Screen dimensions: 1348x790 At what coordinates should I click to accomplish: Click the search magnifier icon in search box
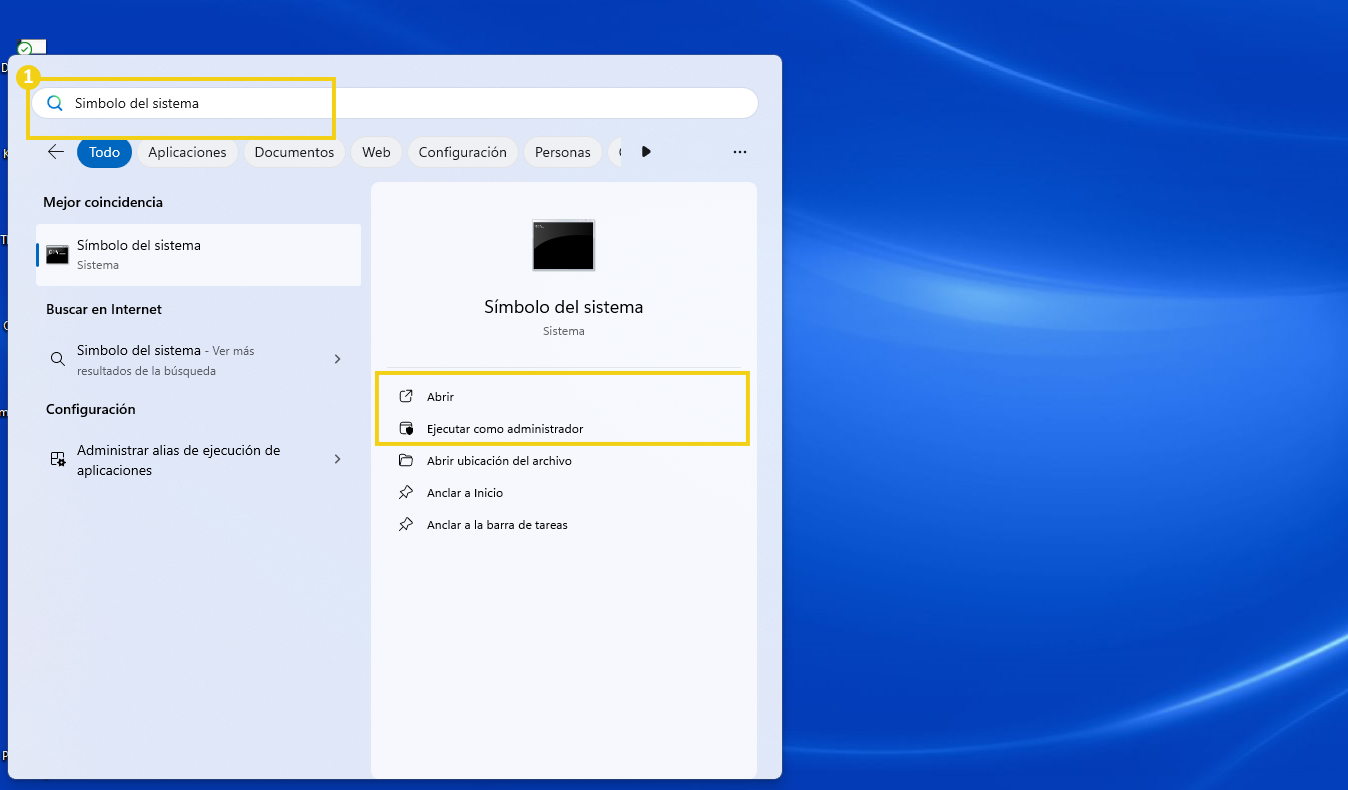pos(55,103)
